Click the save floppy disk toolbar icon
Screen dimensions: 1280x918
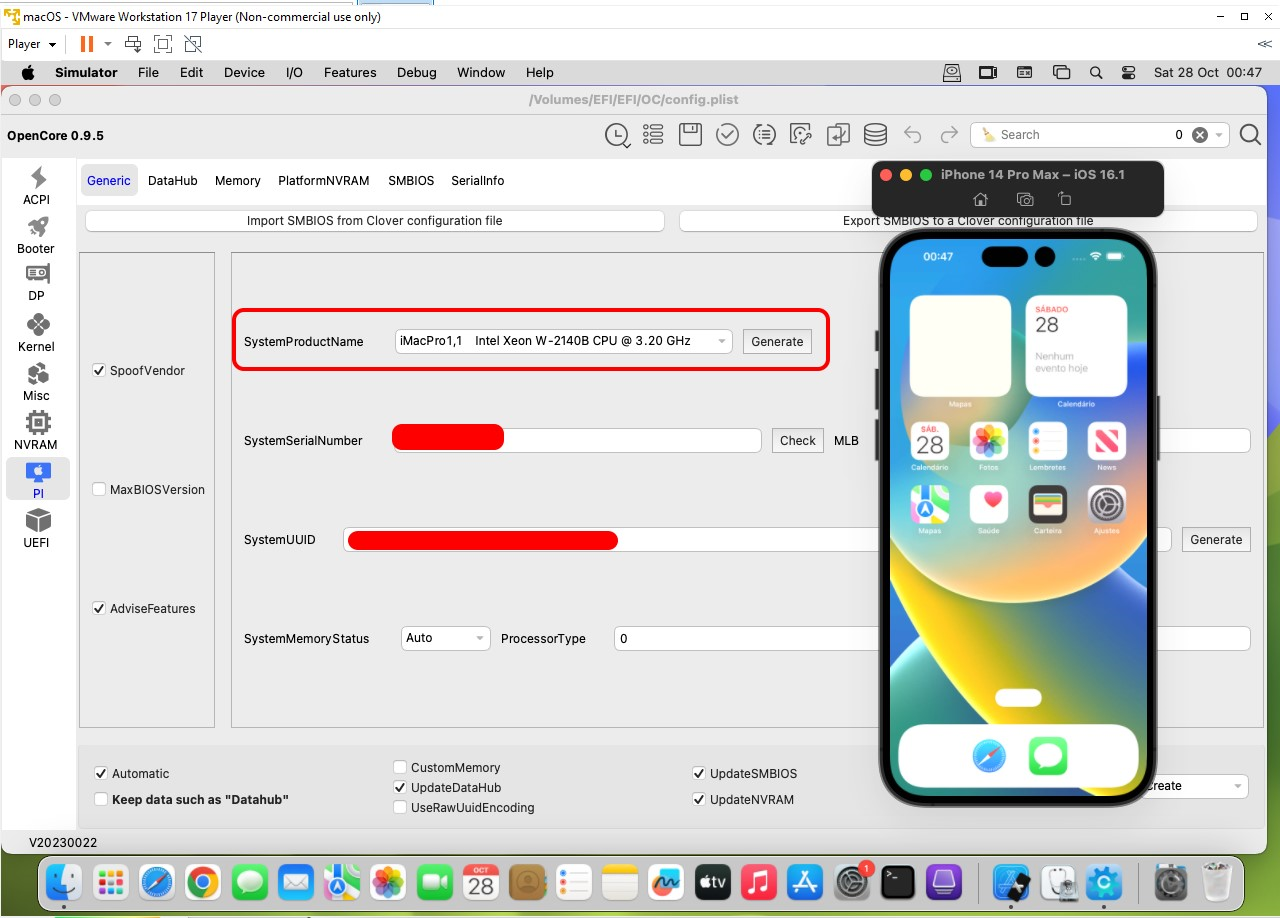pyautogui.click(x=690, y=135)
